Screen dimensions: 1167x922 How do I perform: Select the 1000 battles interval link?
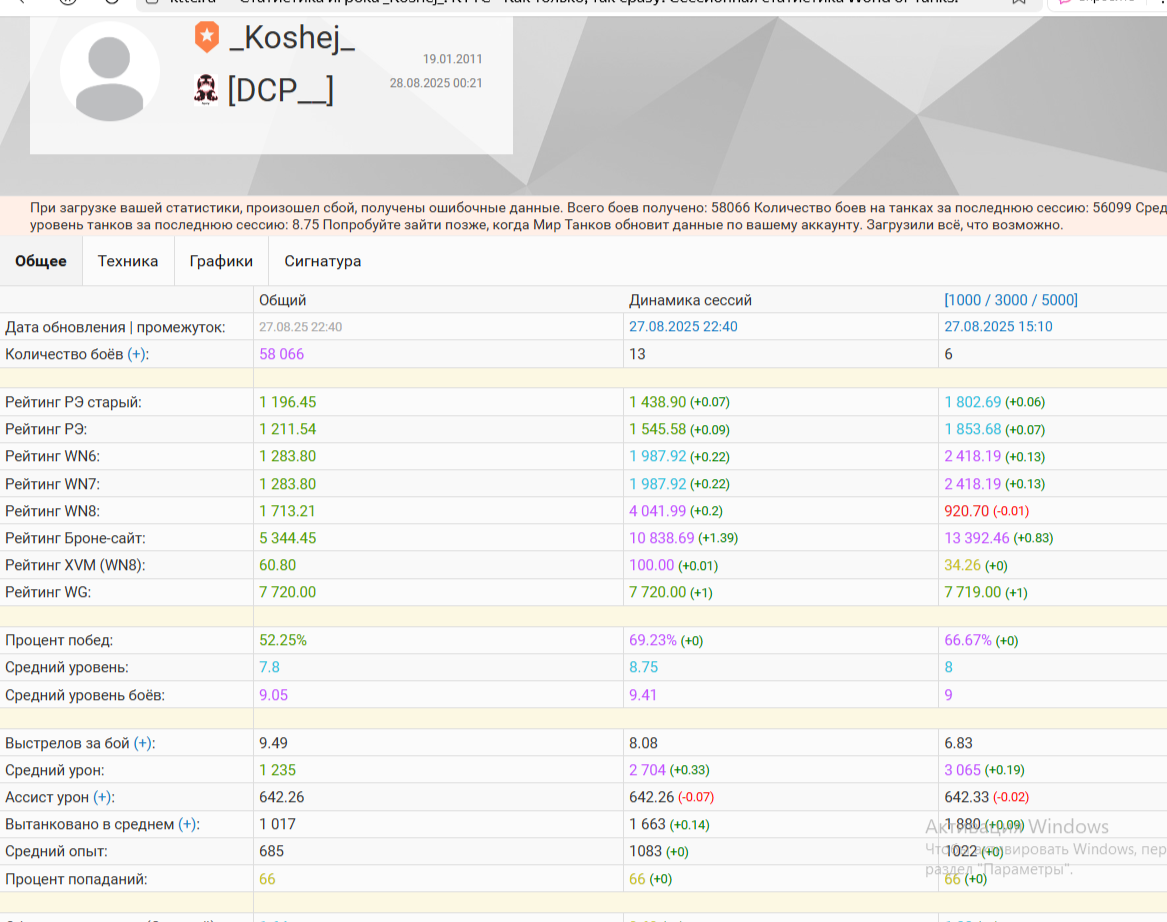(x=965, y=300)
